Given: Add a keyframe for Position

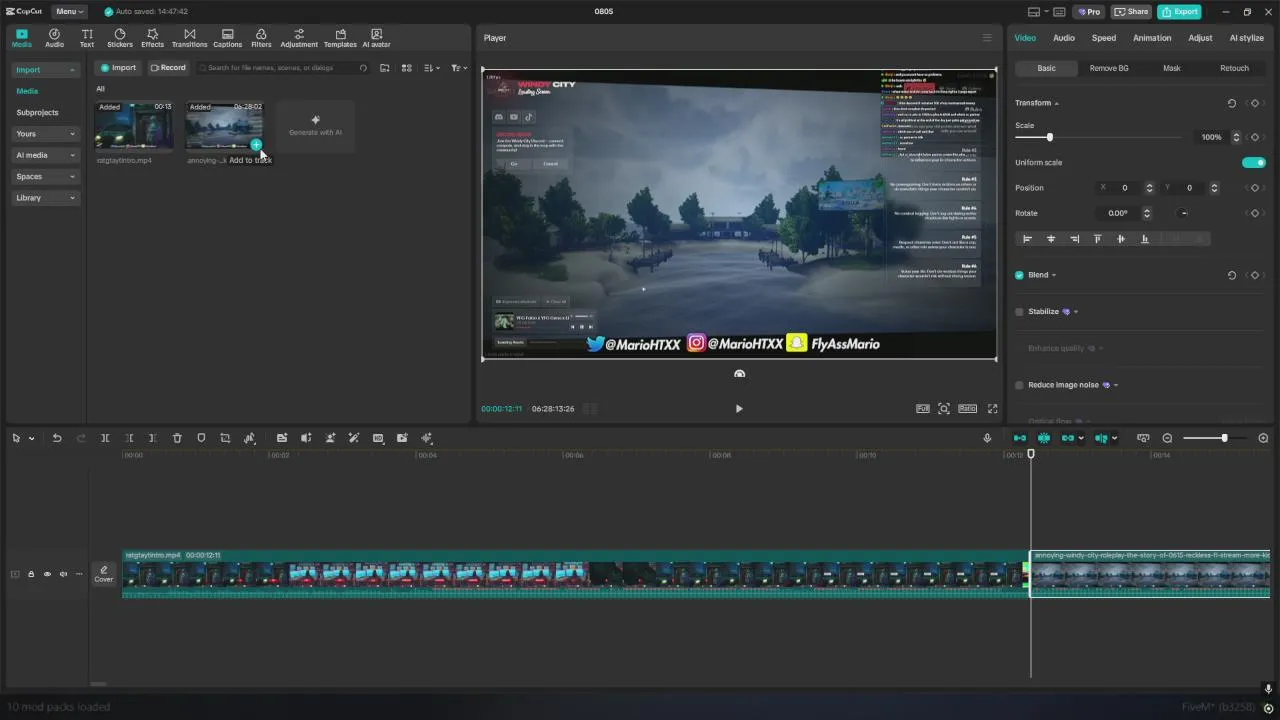Looking at the screenshot, I should pyautogui.click(x=1254, y=188).
